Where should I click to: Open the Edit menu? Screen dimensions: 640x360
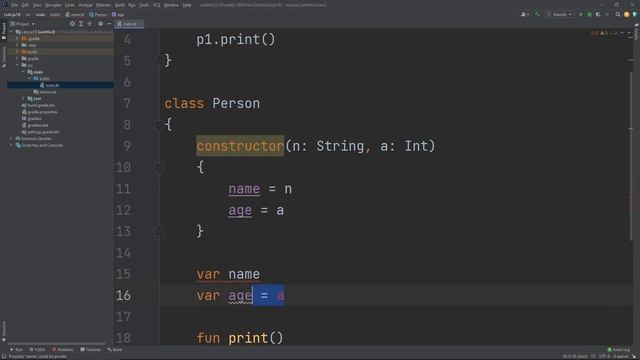(x=25, y=5)
